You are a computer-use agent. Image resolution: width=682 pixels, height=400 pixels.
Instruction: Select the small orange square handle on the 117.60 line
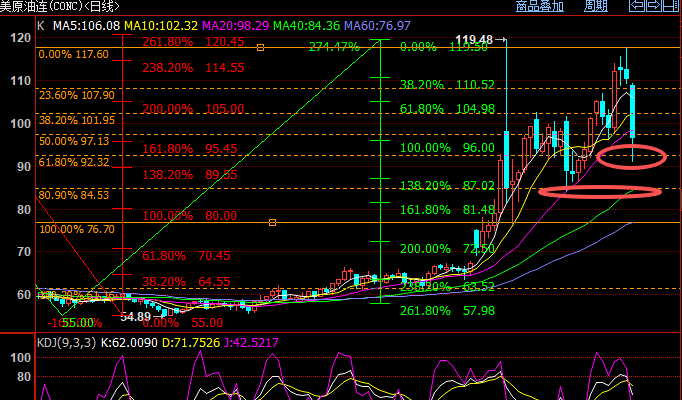pos(261,47)
